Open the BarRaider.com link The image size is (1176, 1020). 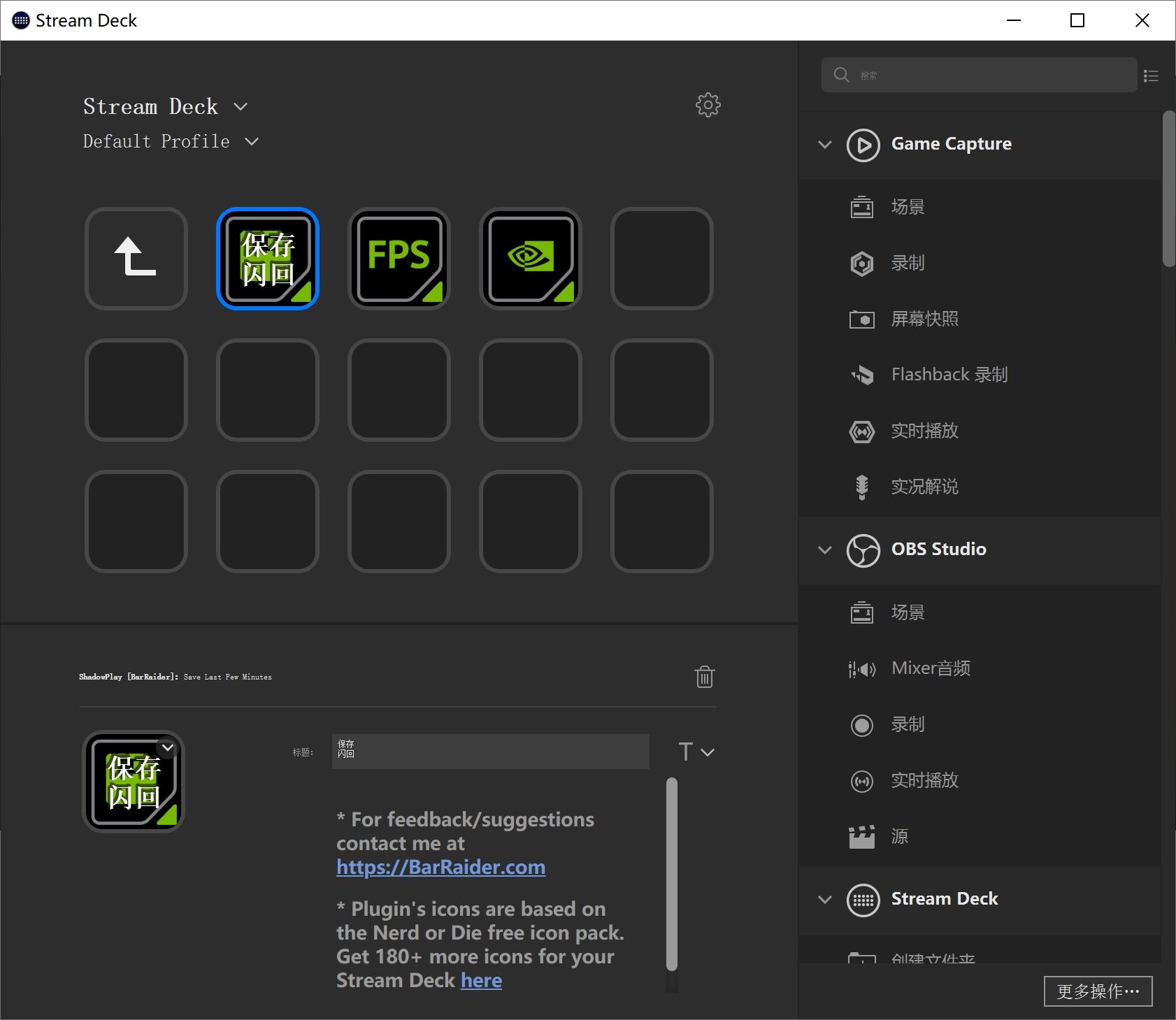point(440,867)
